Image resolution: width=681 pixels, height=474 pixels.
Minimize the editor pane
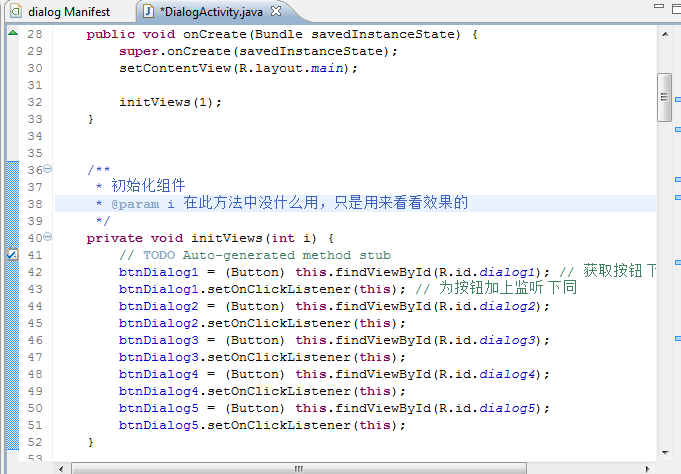coord(659,6)
